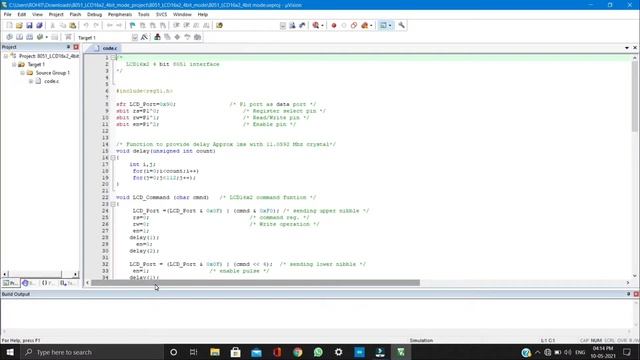Click the Translate current file icon

[9, 37]
